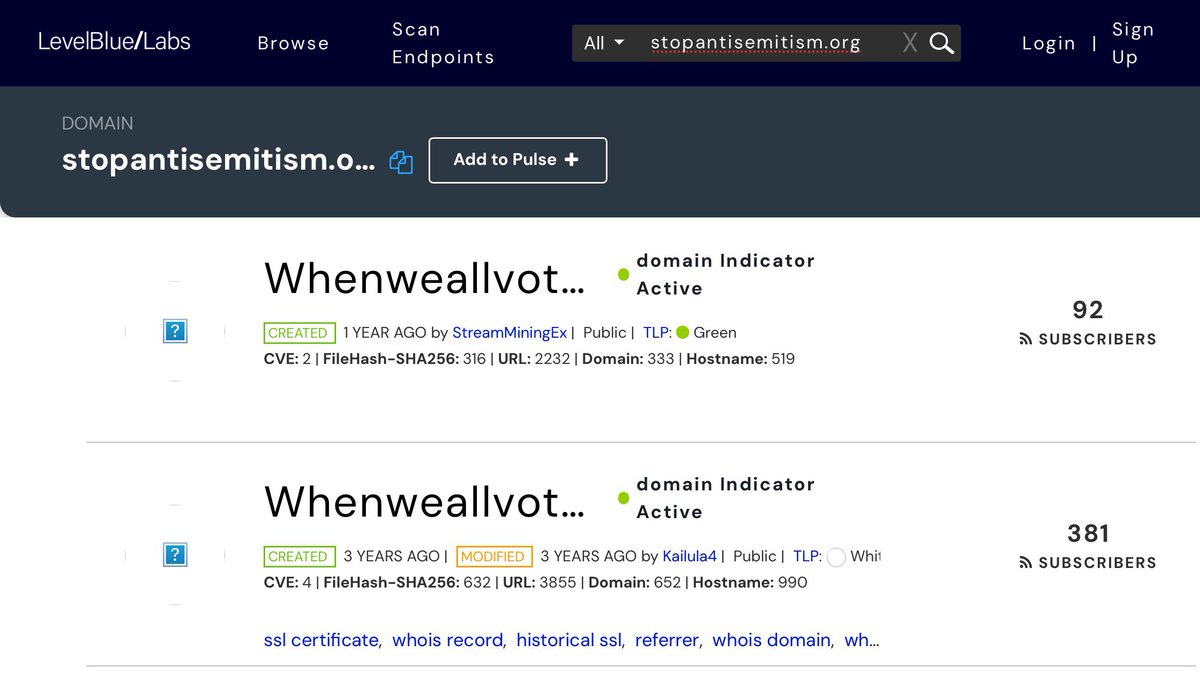Click the green TLP color dot
The width and height of the screenshot is (1200, 678).
pos(683,333)
